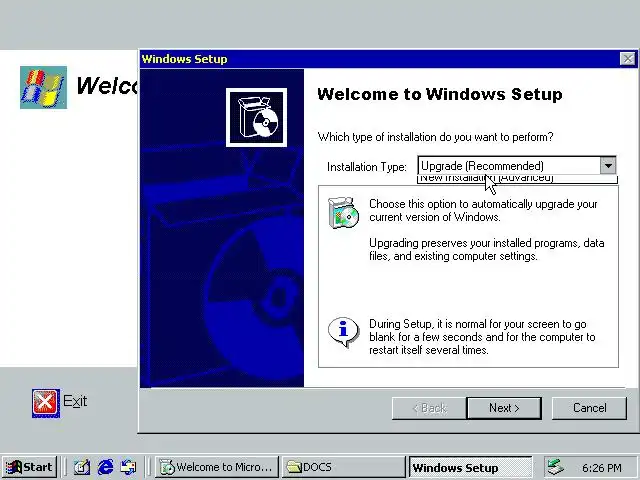640x480 pixels.
Task: Click the red X Exit icon
Action: (46, 403)
